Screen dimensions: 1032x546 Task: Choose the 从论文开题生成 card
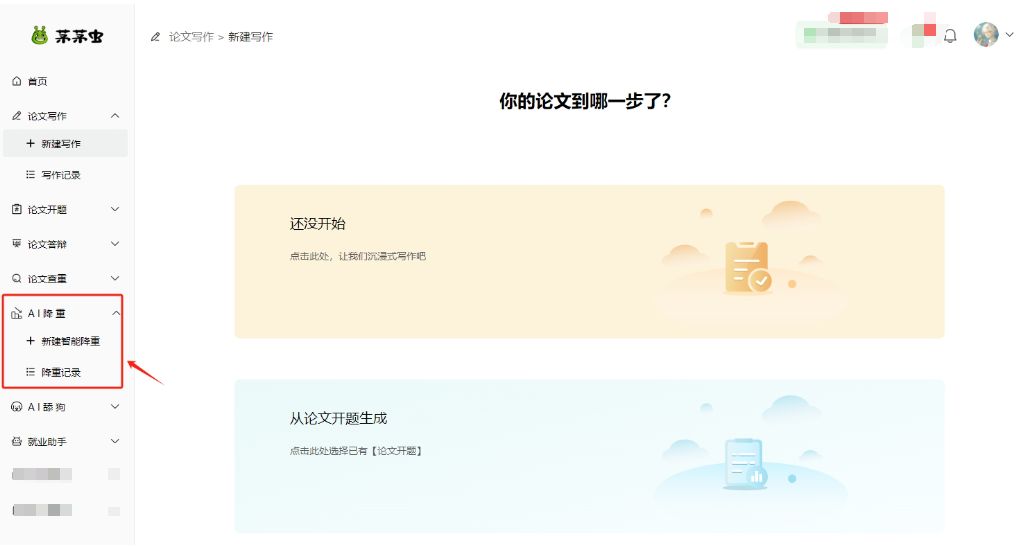(x=589, y=457)
